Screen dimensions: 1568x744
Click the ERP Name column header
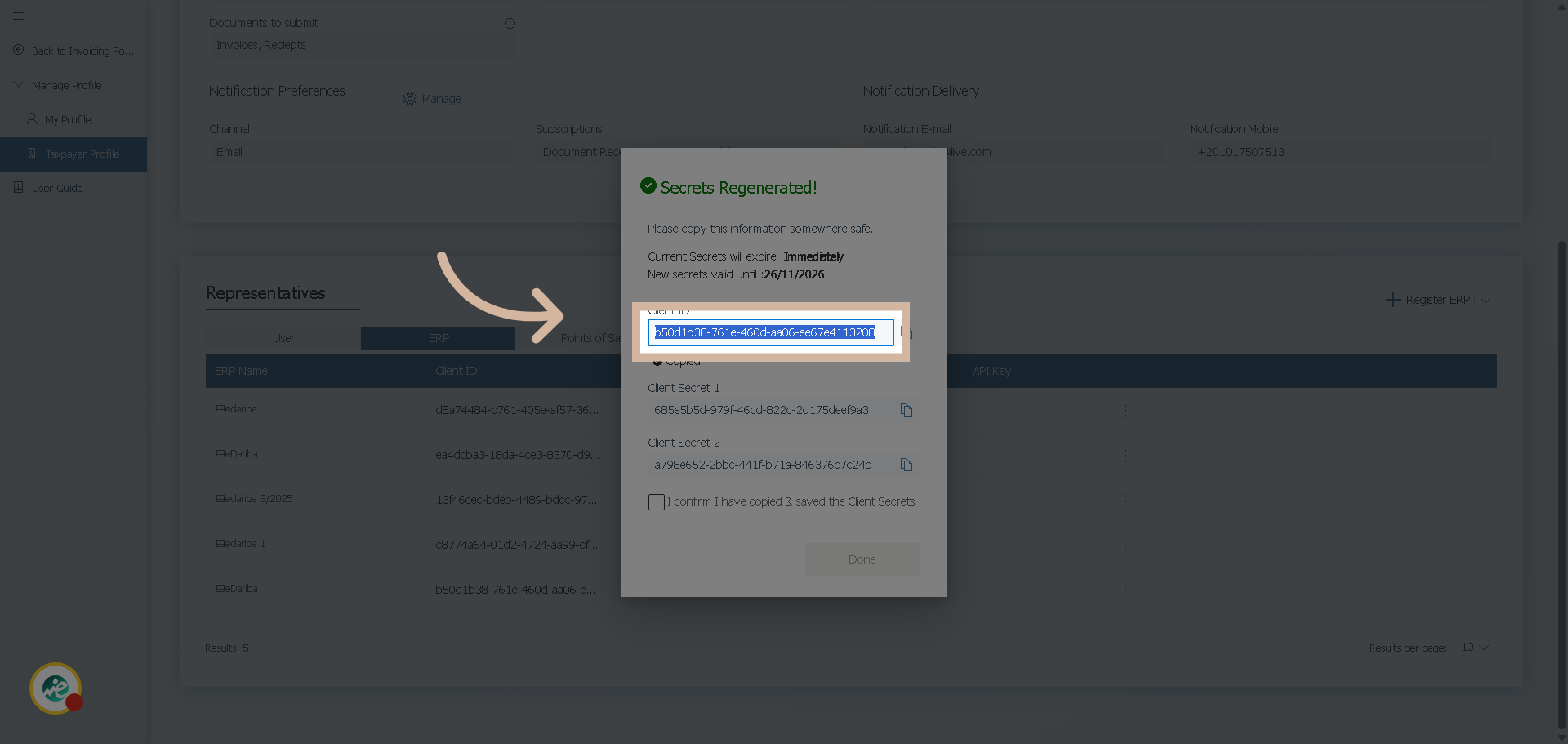241,371
